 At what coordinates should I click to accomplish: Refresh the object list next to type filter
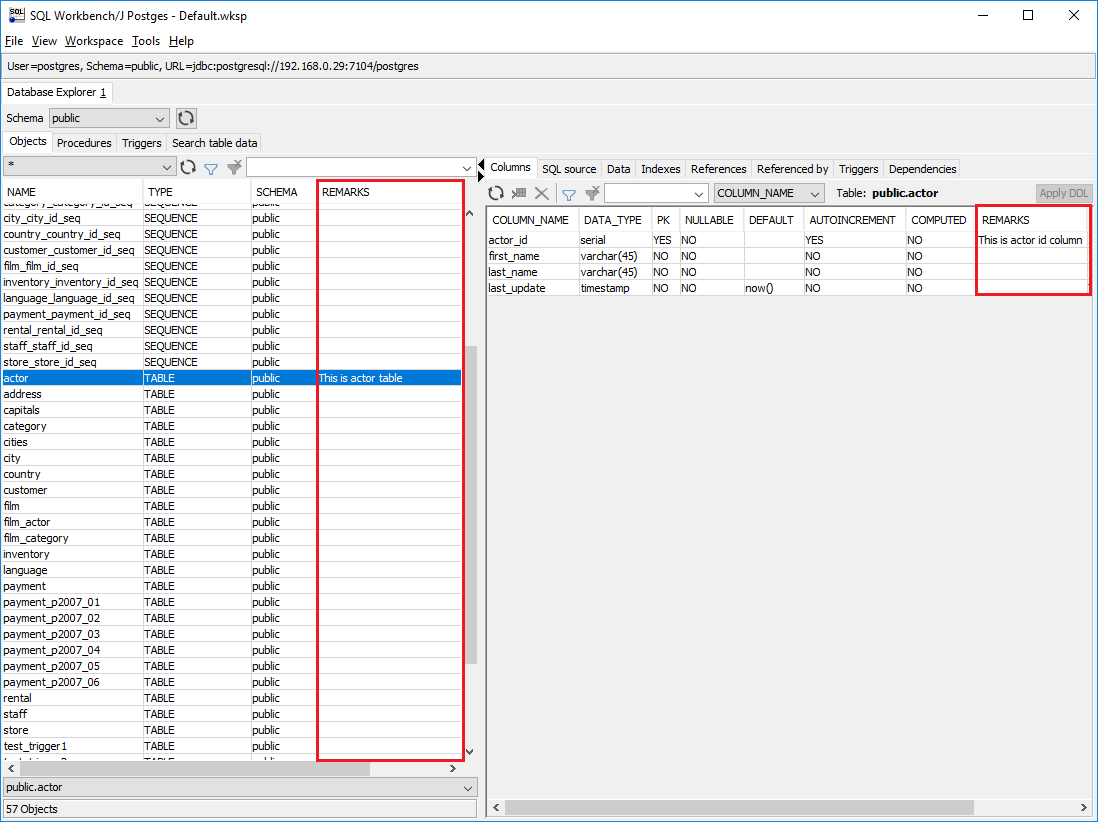click(188, 168)
